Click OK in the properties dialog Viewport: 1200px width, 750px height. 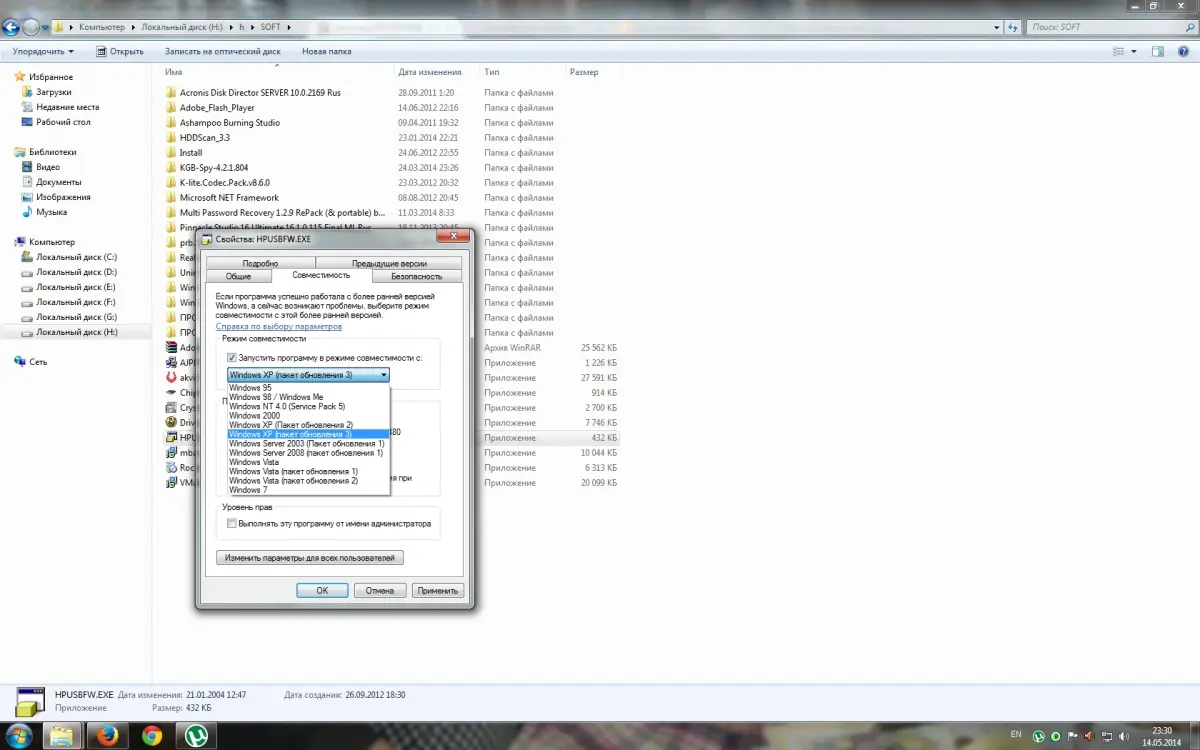(322, 590)
